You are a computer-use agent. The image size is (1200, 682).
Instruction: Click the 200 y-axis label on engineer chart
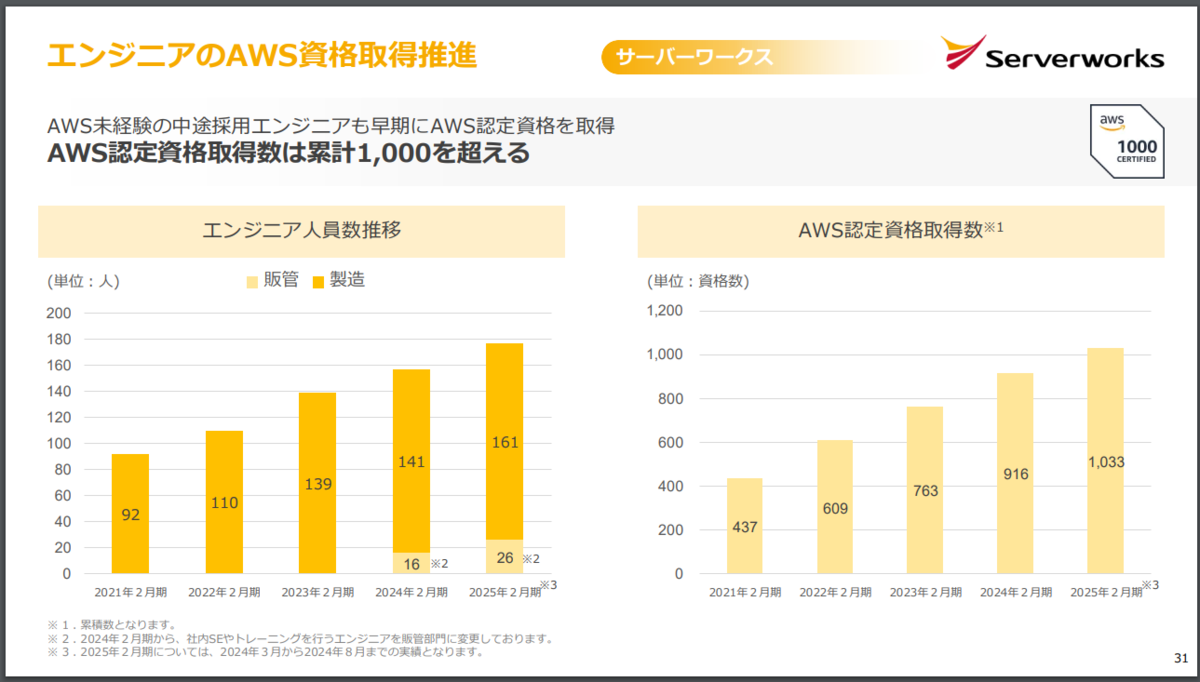[x=59, y=313]
